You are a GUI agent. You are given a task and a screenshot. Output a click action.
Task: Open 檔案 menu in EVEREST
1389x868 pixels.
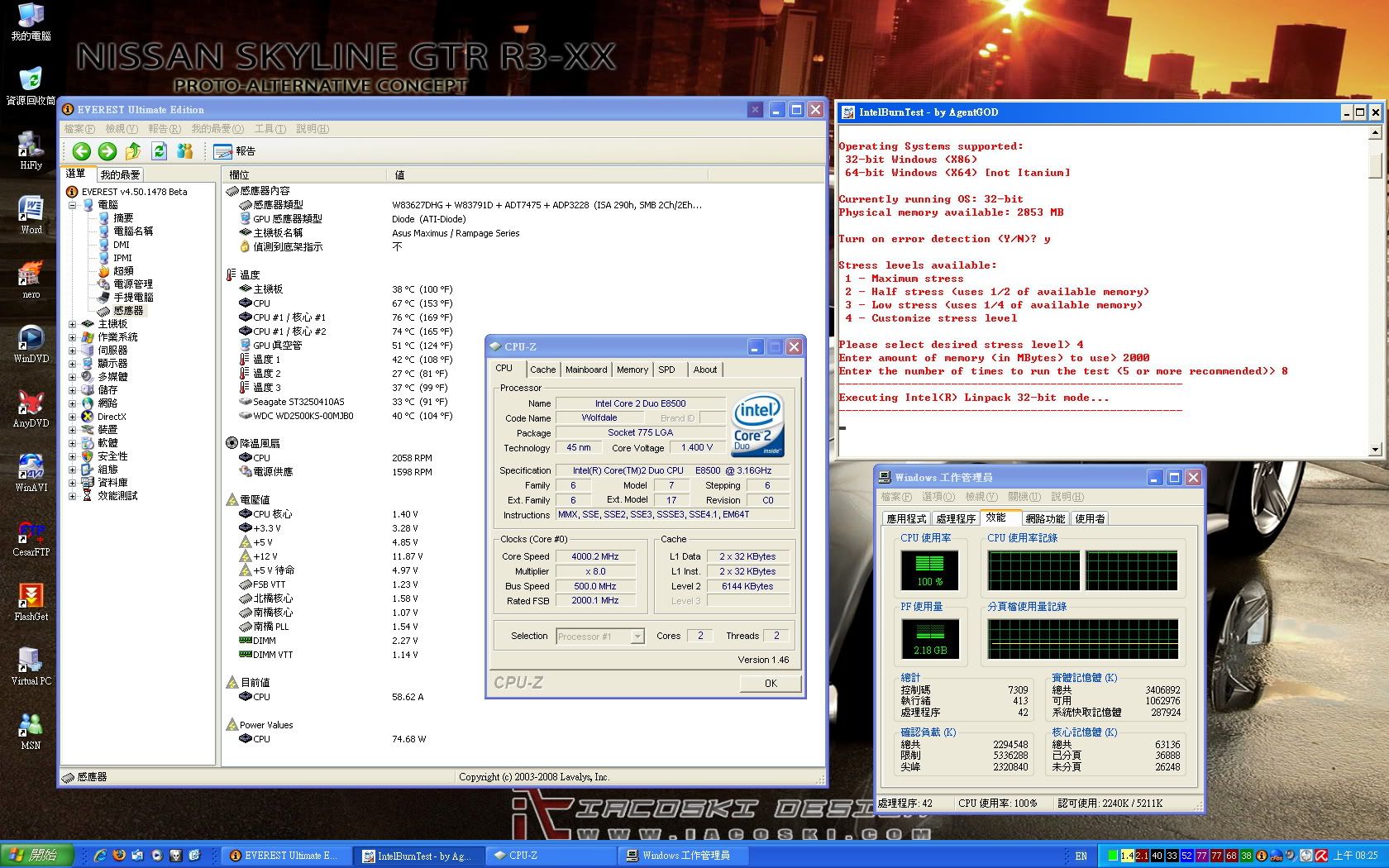tap(79, 129)
